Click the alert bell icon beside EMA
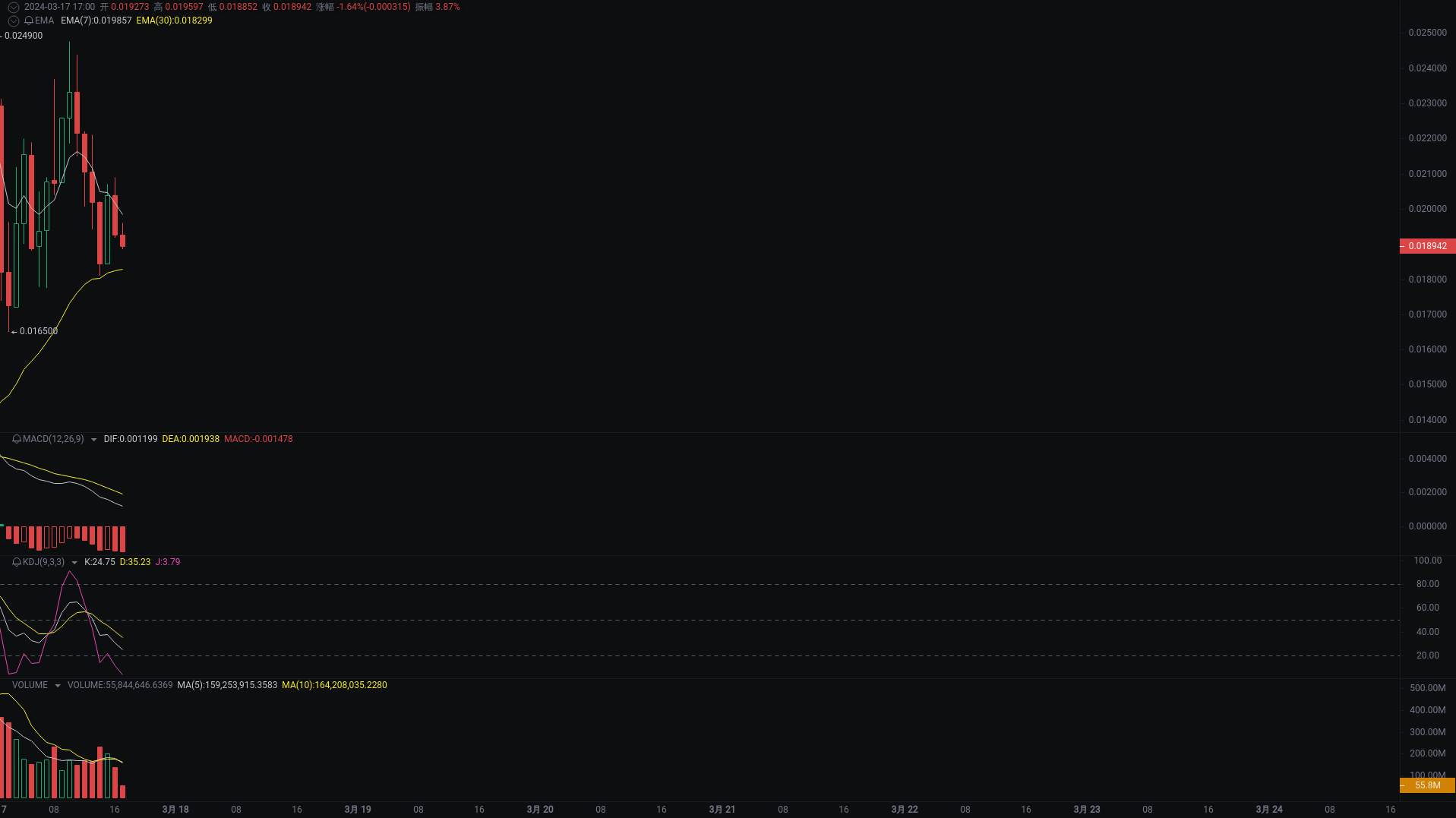The image size is (1456, 818). (28, 21)
